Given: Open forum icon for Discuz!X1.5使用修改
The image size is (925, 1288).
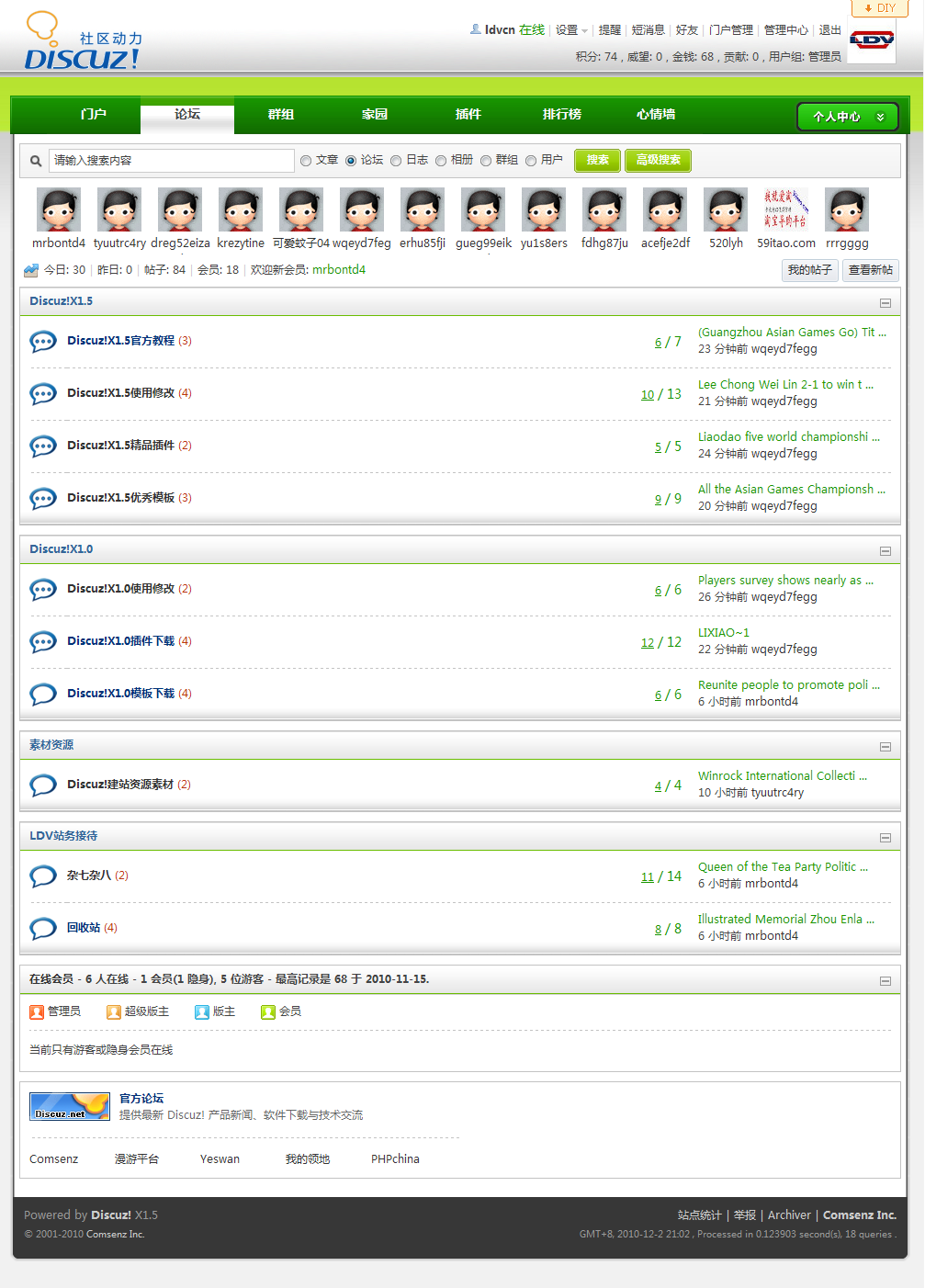Looking at the screenshot, I should [43, 394].
